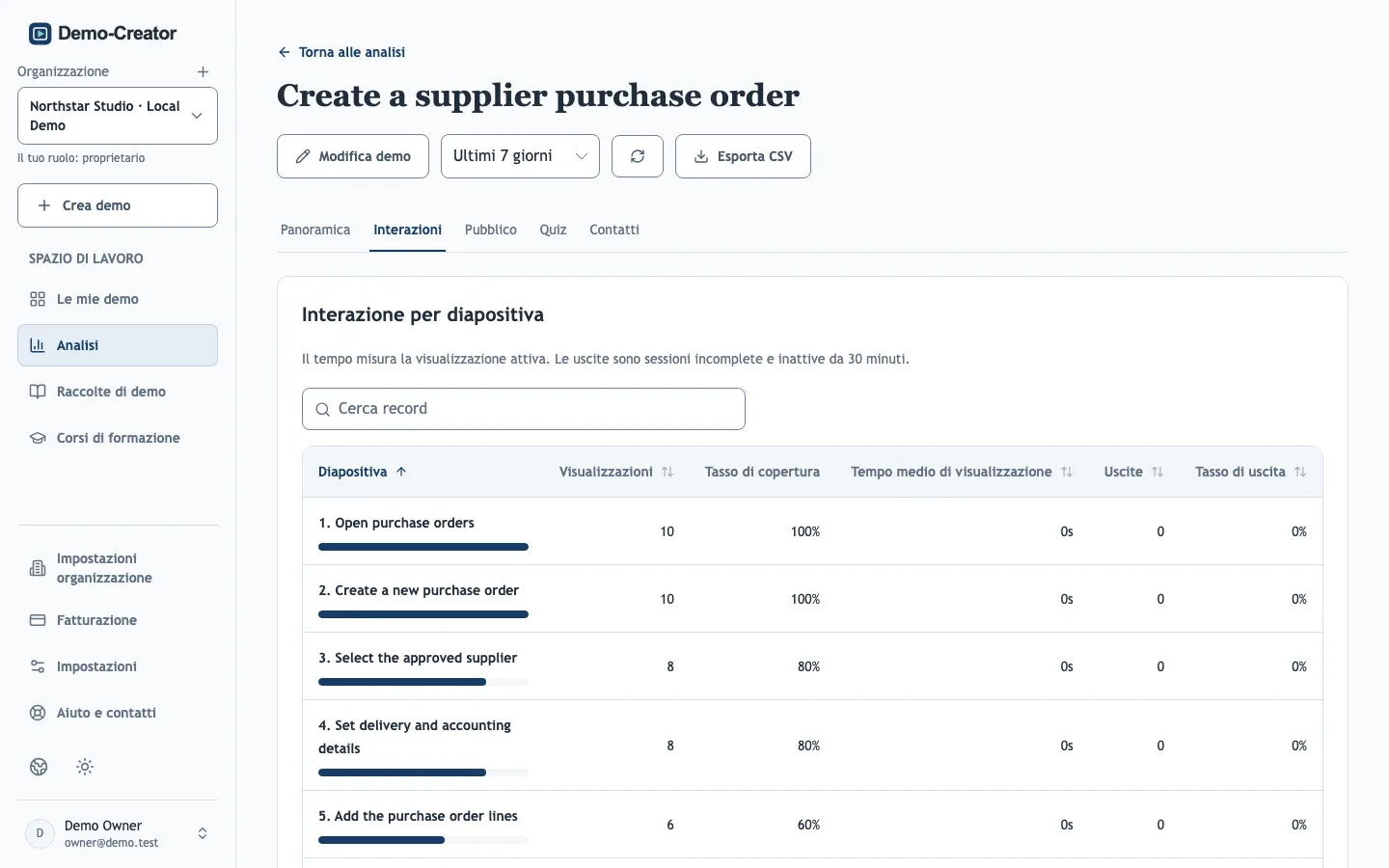Image resolution: width=1389 pixels, height=868 pixels.
Task: Open Fatturazione billing page
Action: [x=118, y=620]
